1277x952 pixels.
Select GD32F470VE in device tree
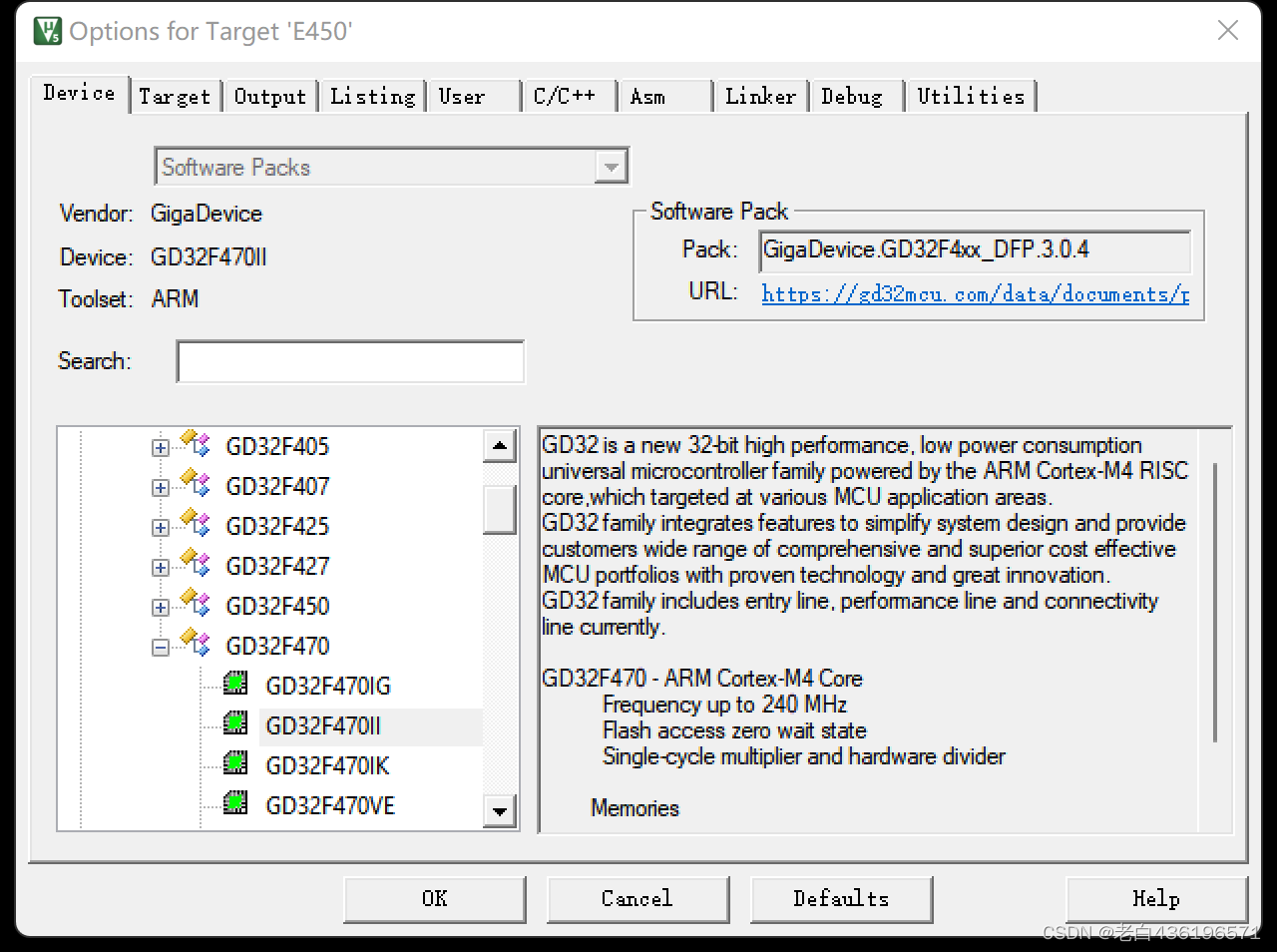(330, 805)
